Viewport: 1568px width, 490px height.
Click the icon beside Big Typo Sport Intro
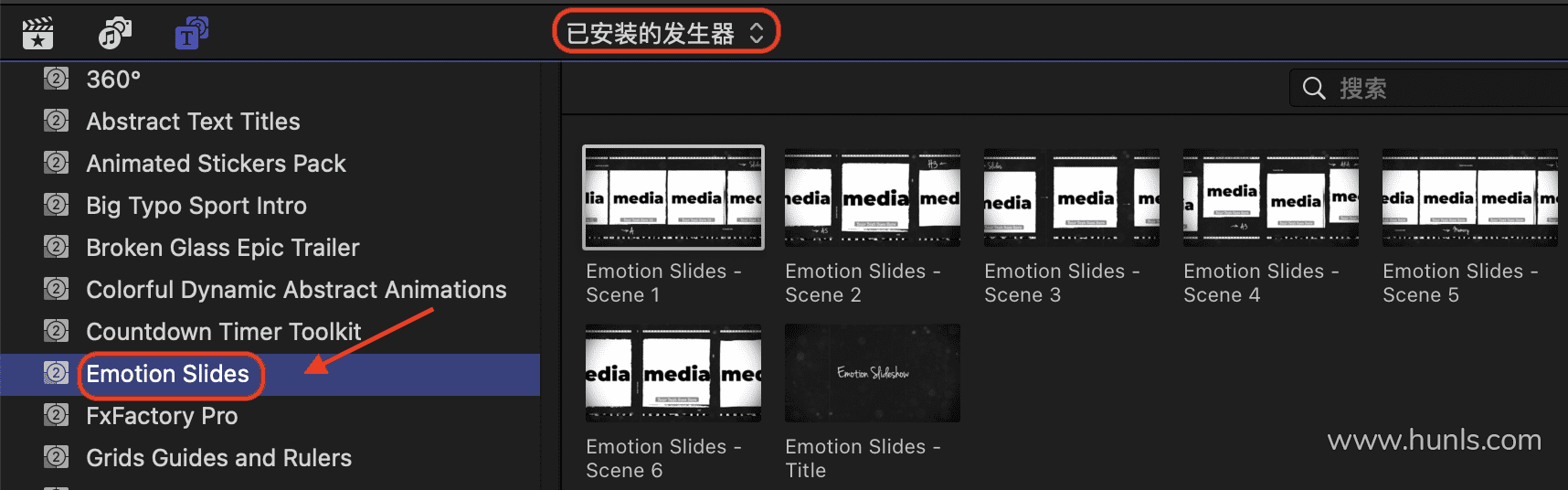pos(57,205)
